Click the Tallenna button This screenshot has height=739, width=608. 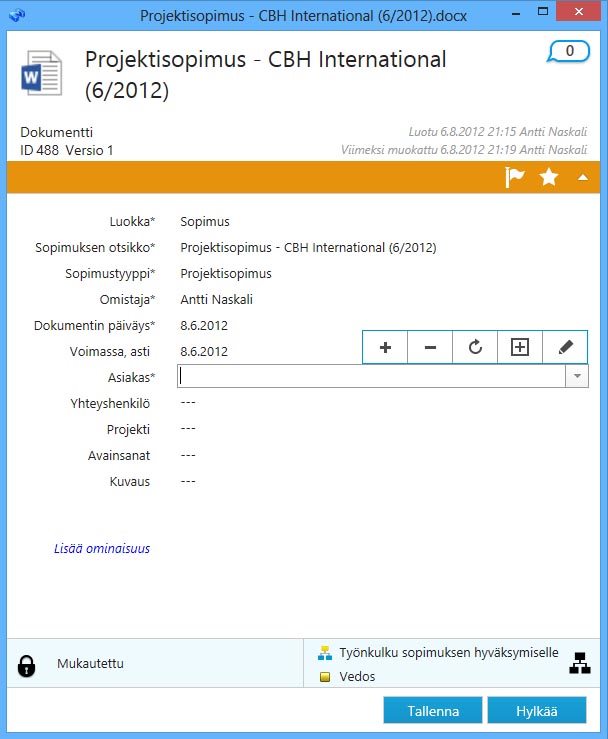click(433, 710)
